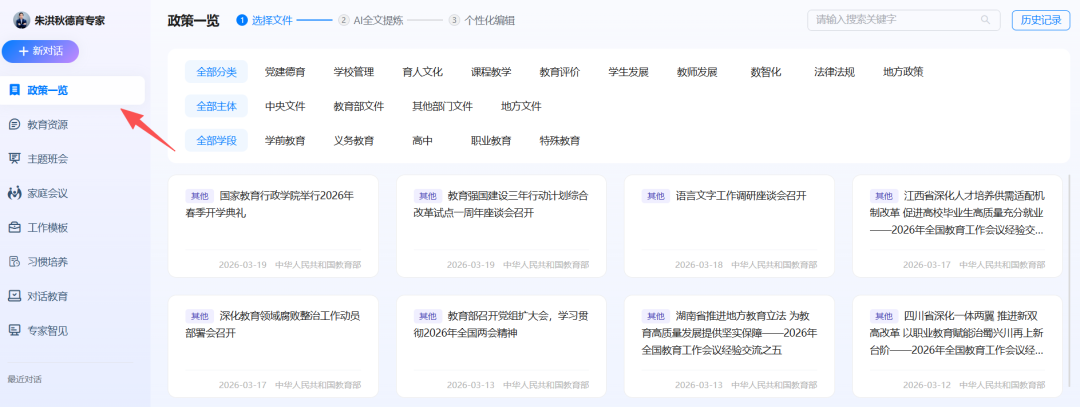Filter by 法律法规 category
The height and width of the screenshot is (407, 1080).
click(834, 72)
